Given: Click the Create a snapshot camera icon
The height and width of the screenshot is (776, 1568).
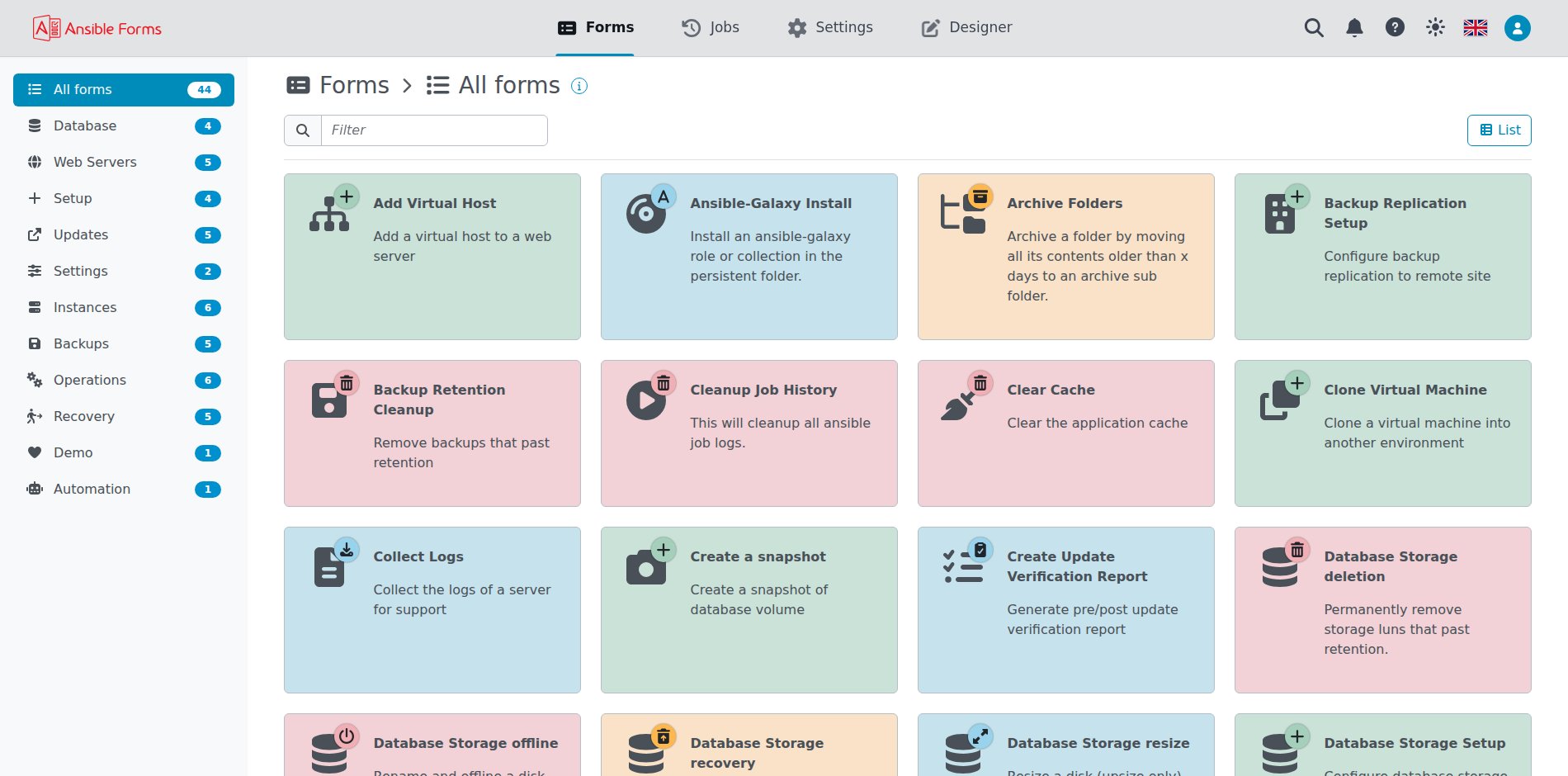Looking at the screenshot, I should [646, 568].
